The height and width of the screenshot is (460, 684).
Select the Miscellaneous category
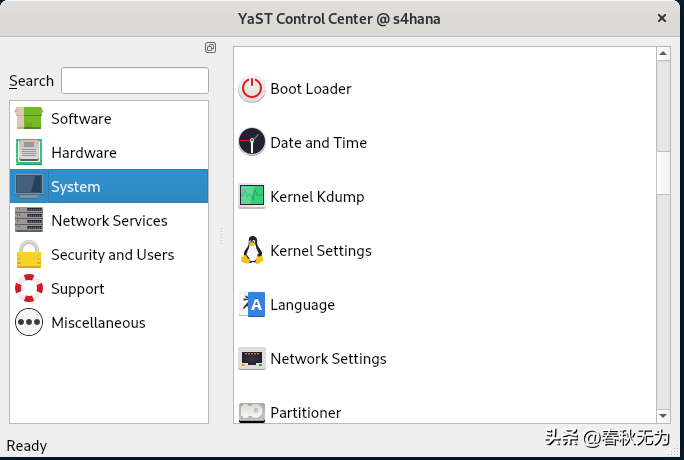tap(98, 323)
